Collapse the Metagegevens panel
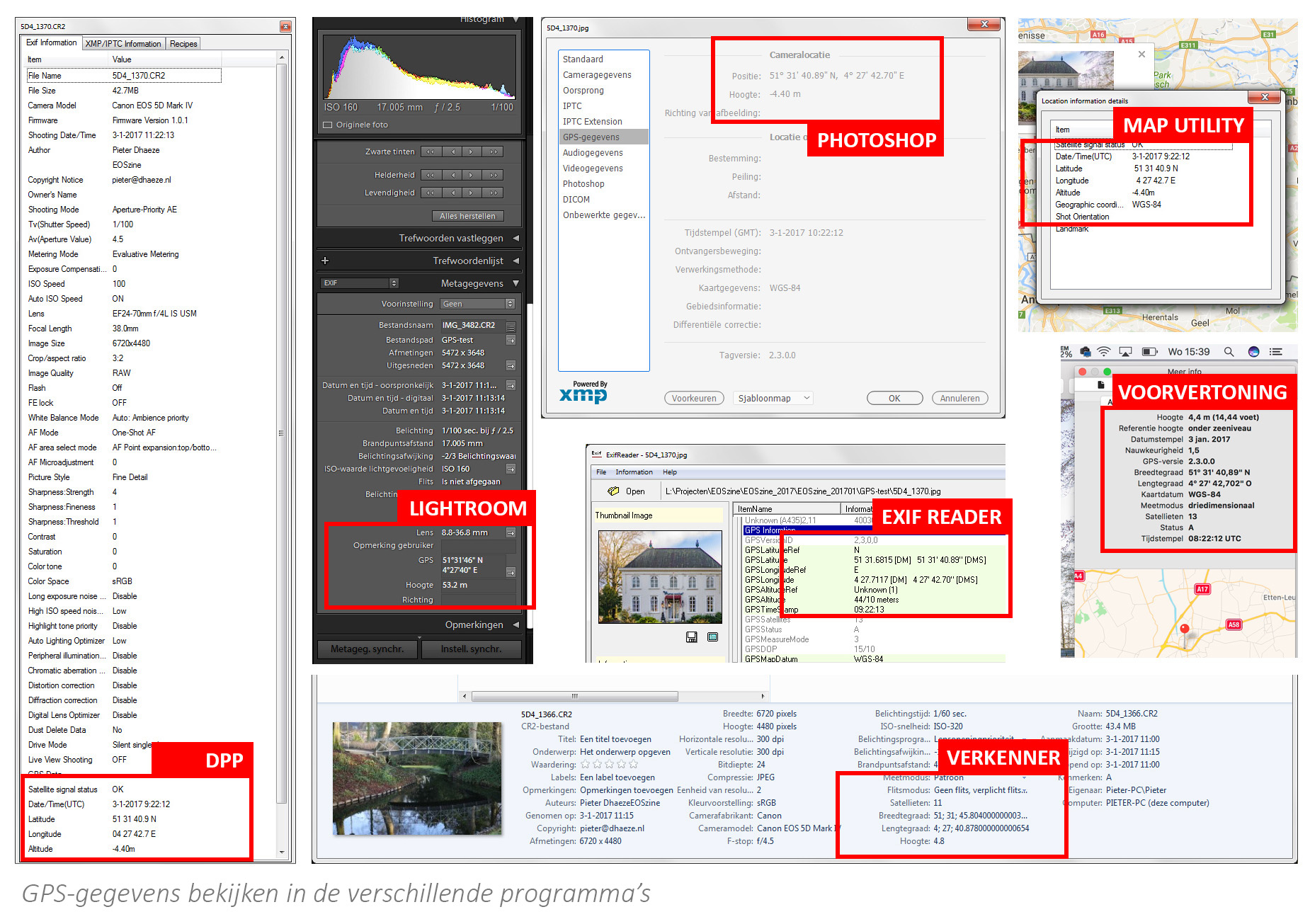 coord(516,283)
